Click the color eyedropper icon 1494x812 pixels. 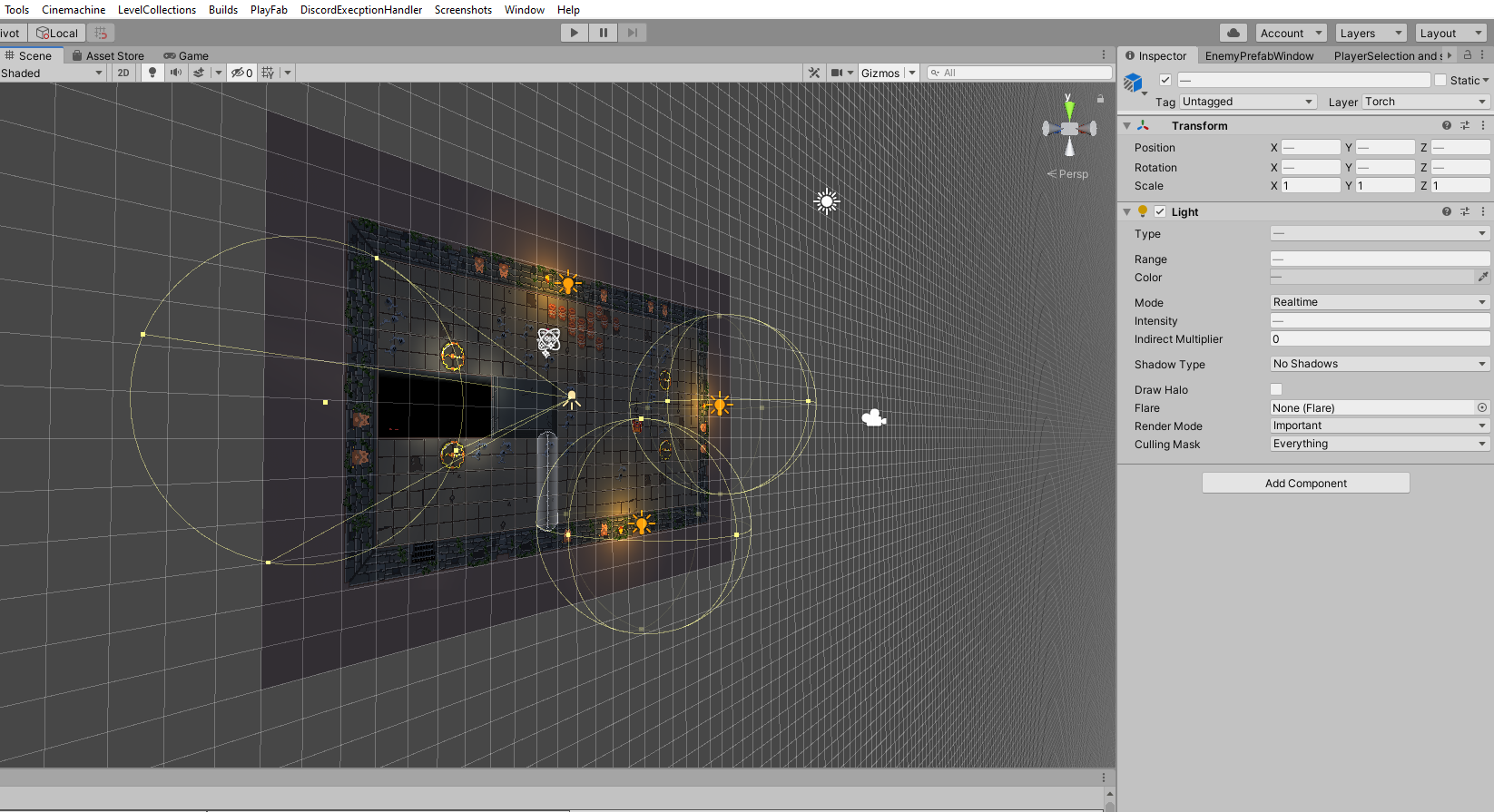(1483, 277)
